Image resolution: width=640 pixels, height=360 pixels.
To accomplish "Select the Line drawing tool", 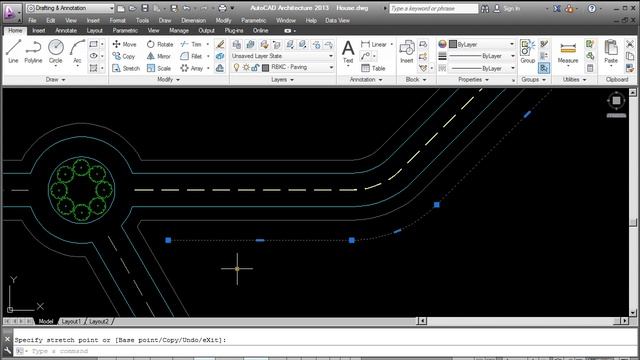I will [13, 51].
